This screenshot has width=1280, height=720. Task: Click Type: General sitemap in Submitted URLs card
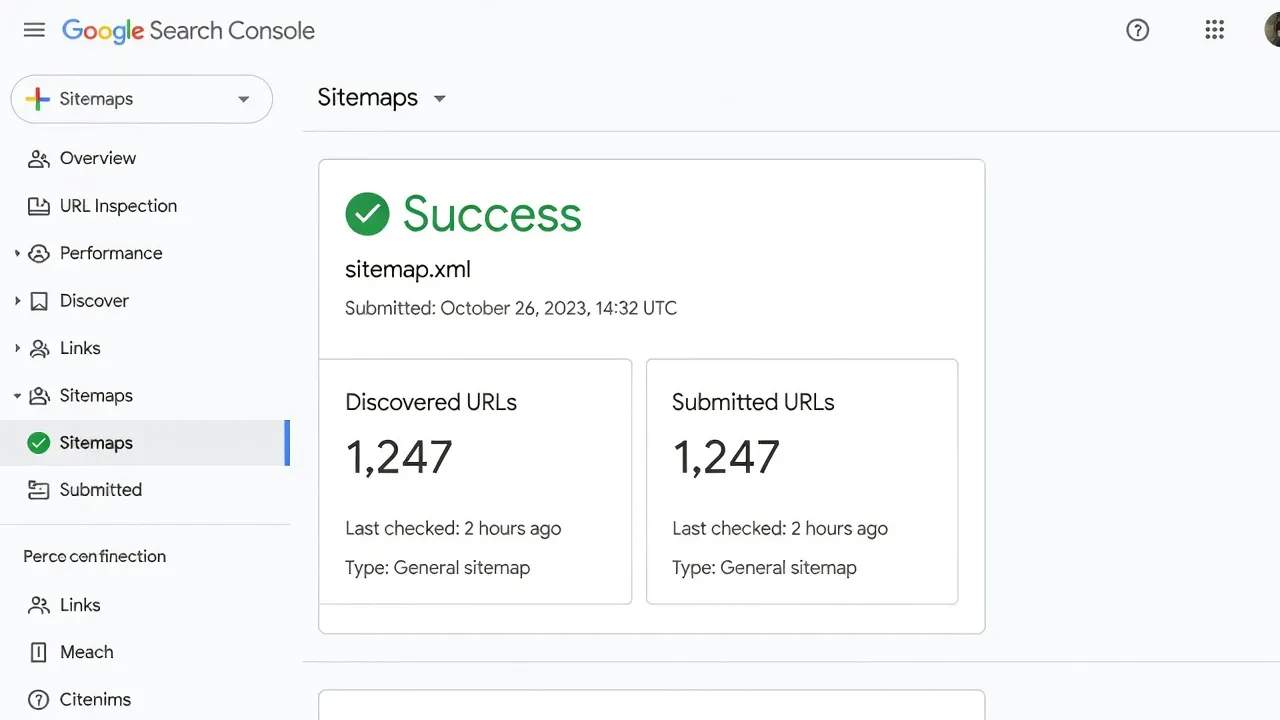click(x=764, y=568)
